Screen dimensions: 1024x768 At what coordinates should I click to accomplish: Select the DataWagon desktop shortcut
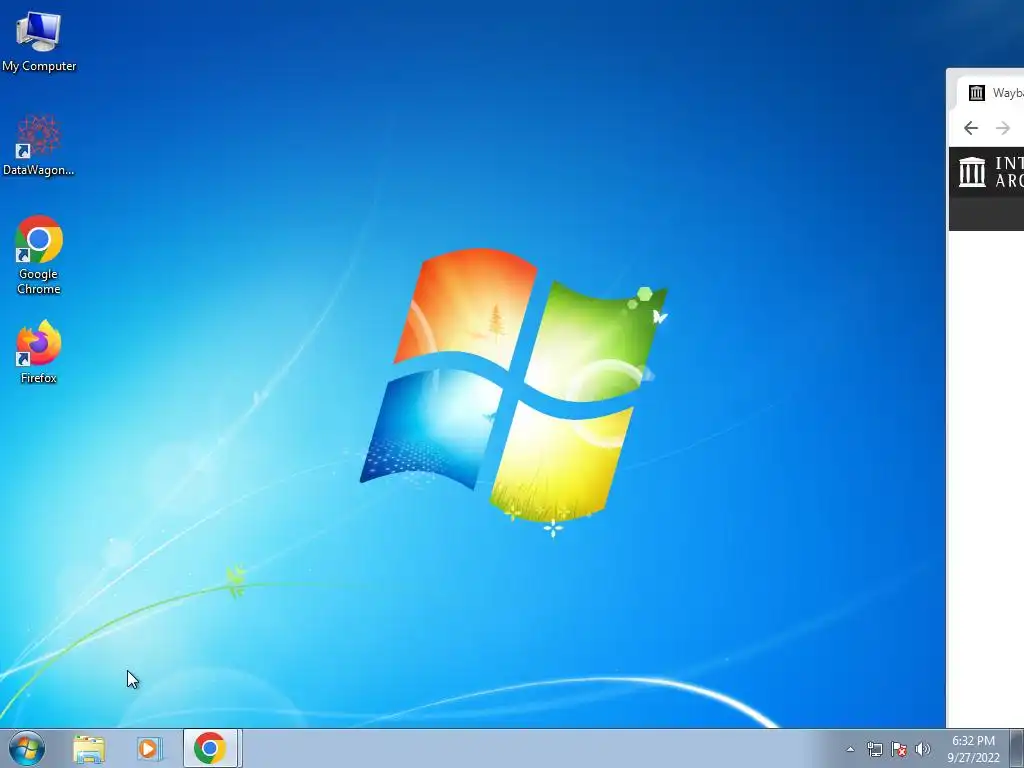[39, 145]
